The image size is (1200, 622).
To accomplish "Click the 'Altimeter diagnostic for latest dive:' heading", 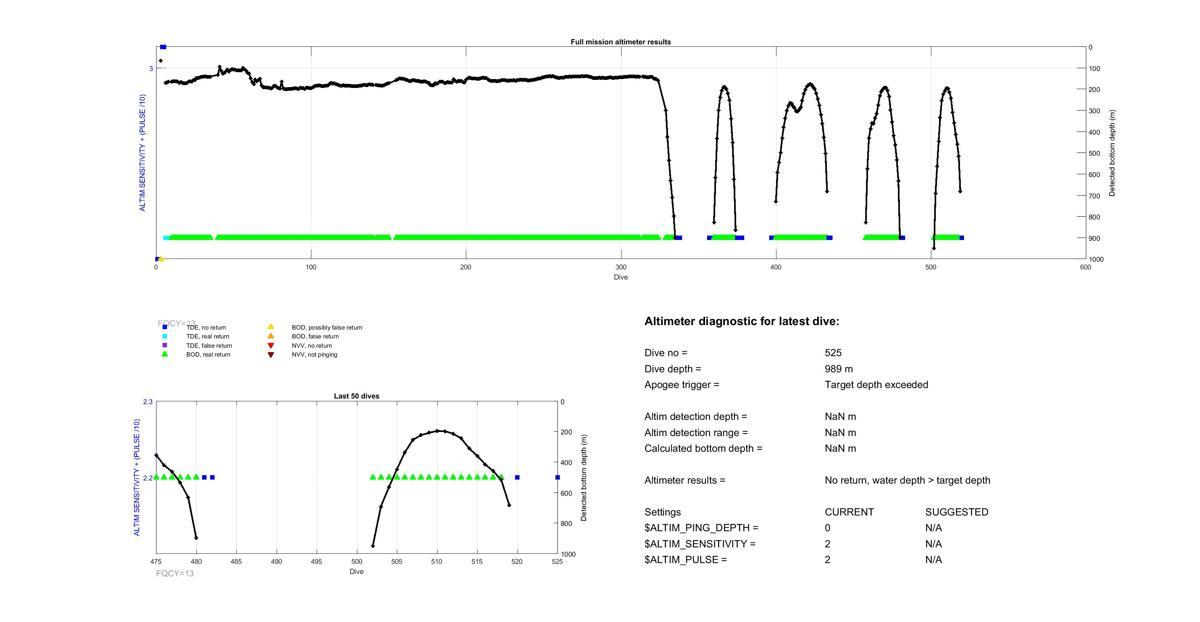I will click(x=742, y=322).
